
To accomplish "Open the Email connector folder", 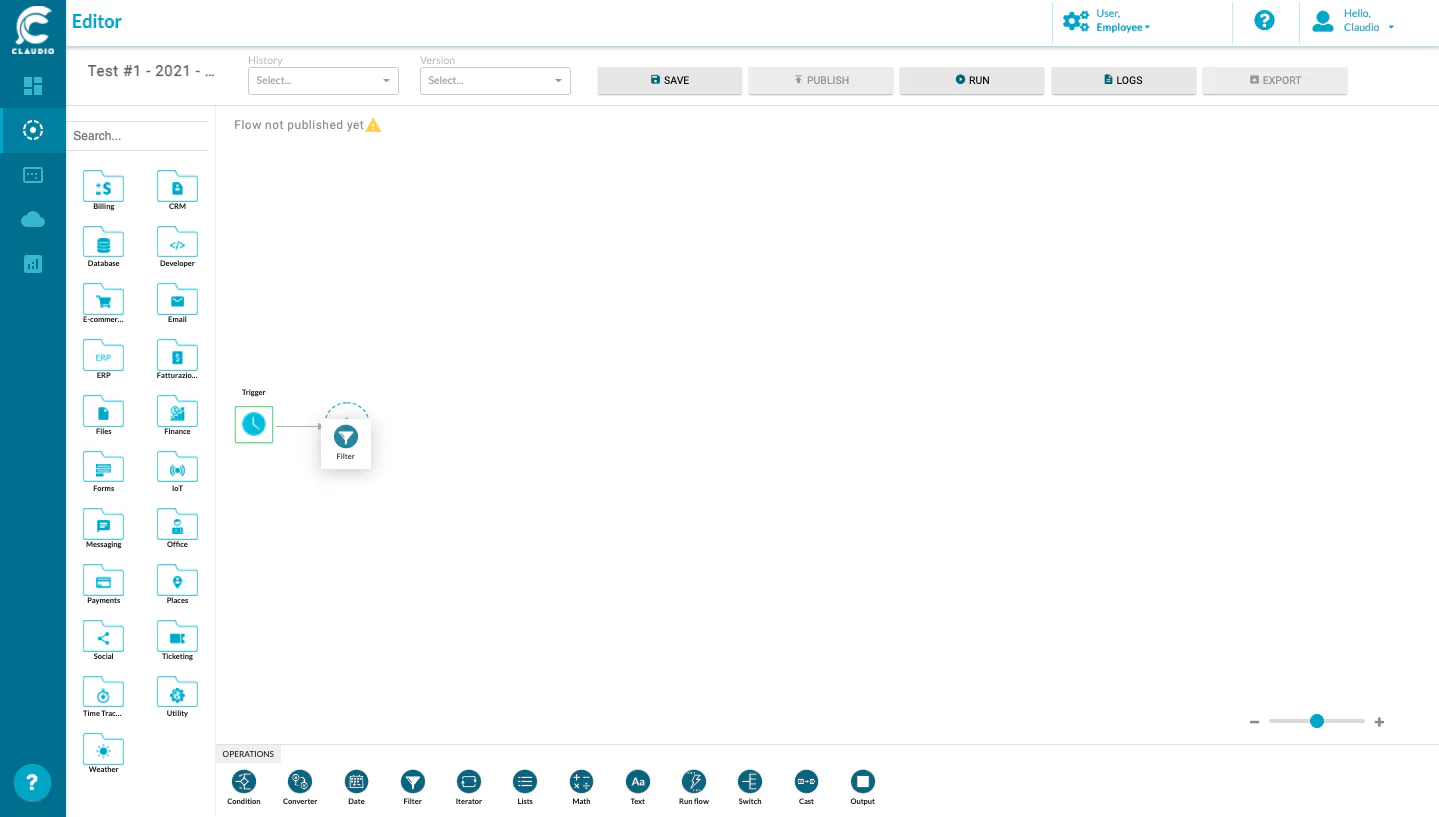I will (x=177, y=301).
